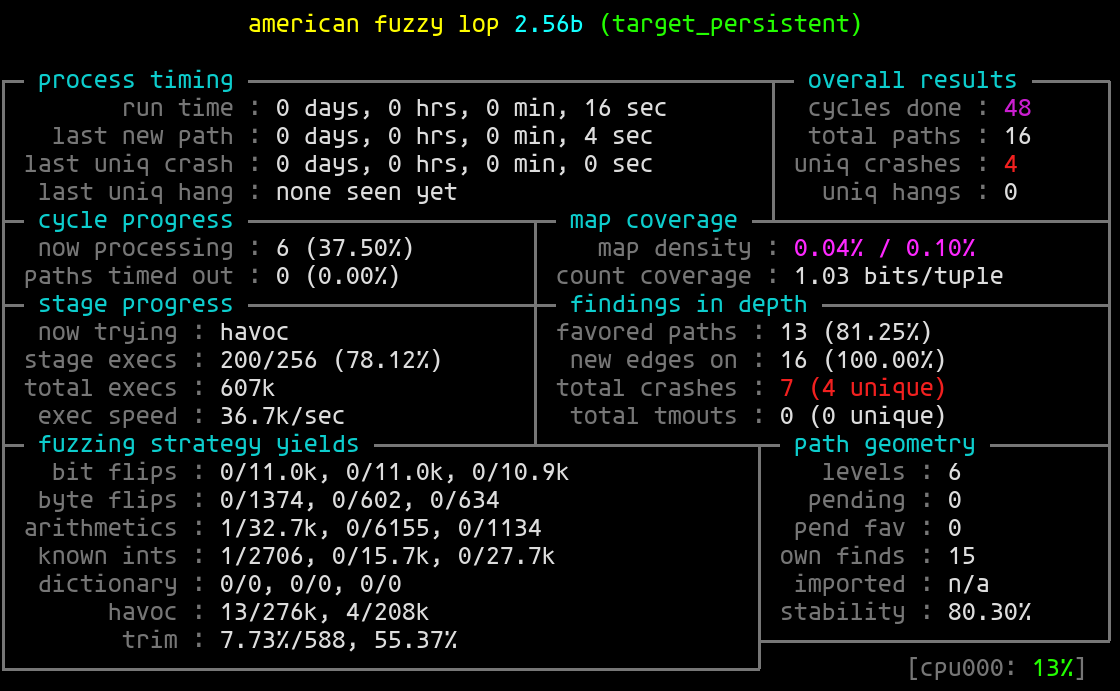Viewport: 1120px width, 691px height.
Task: Click the uniq crashes value '4'
Action: 1010,164
